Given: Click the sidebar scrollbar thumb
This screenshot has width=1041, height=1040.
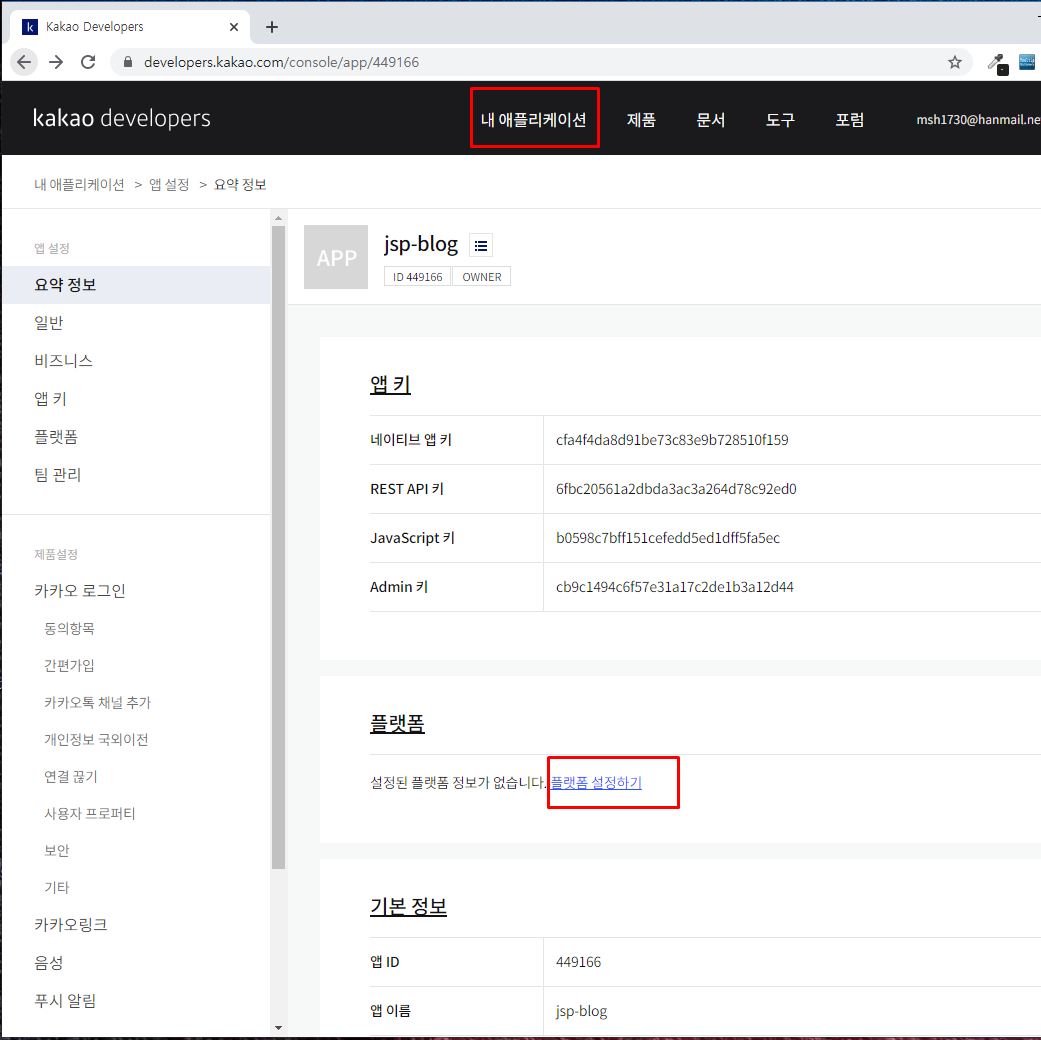Looking at the screenshot, I should (278, 547).
